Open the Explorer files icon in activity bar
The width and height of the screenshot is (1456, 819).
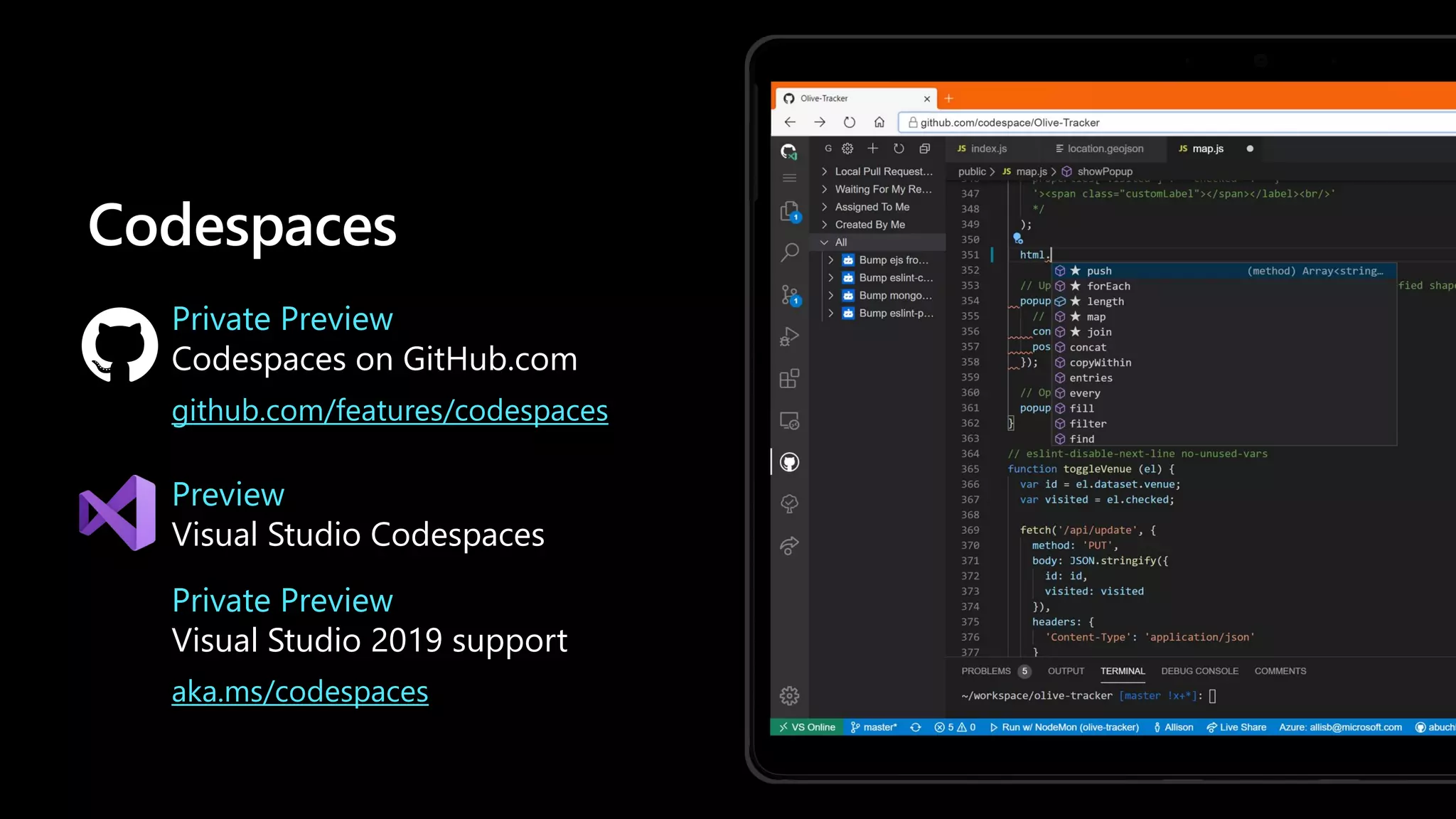coord(789,211)
